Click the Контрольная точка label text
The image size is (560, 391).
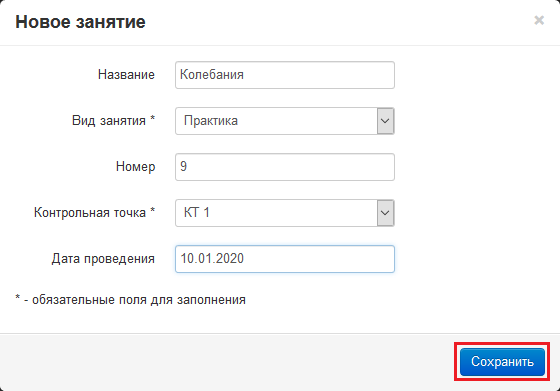(x=90, y=213)
